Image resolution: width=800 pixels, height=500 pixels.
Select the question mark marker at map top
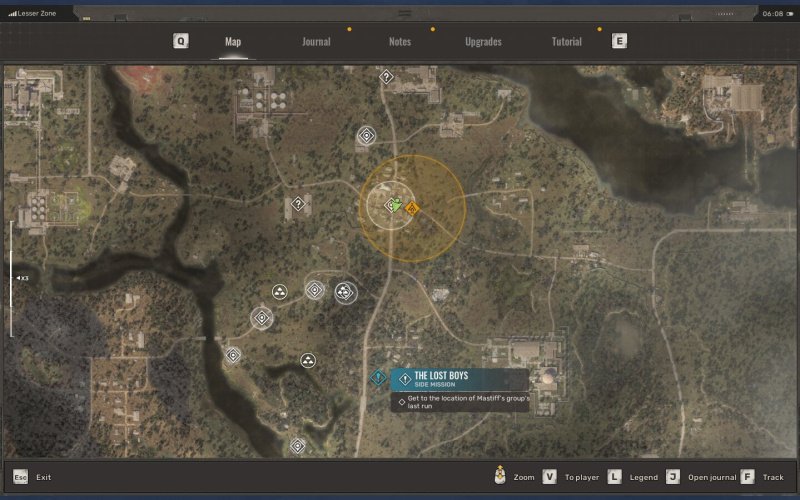coord(386,77)
